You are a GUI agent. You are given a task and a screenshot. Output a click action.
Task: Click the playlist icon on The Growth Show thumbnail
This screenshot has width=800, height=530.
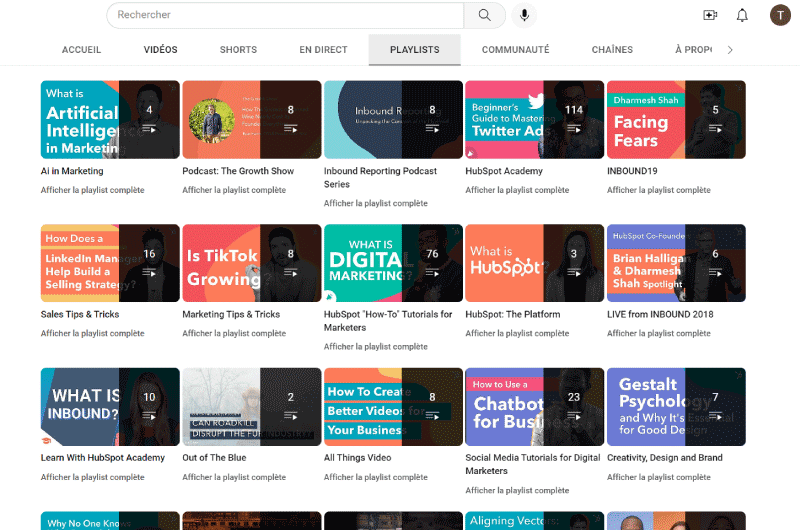(290, 129)
